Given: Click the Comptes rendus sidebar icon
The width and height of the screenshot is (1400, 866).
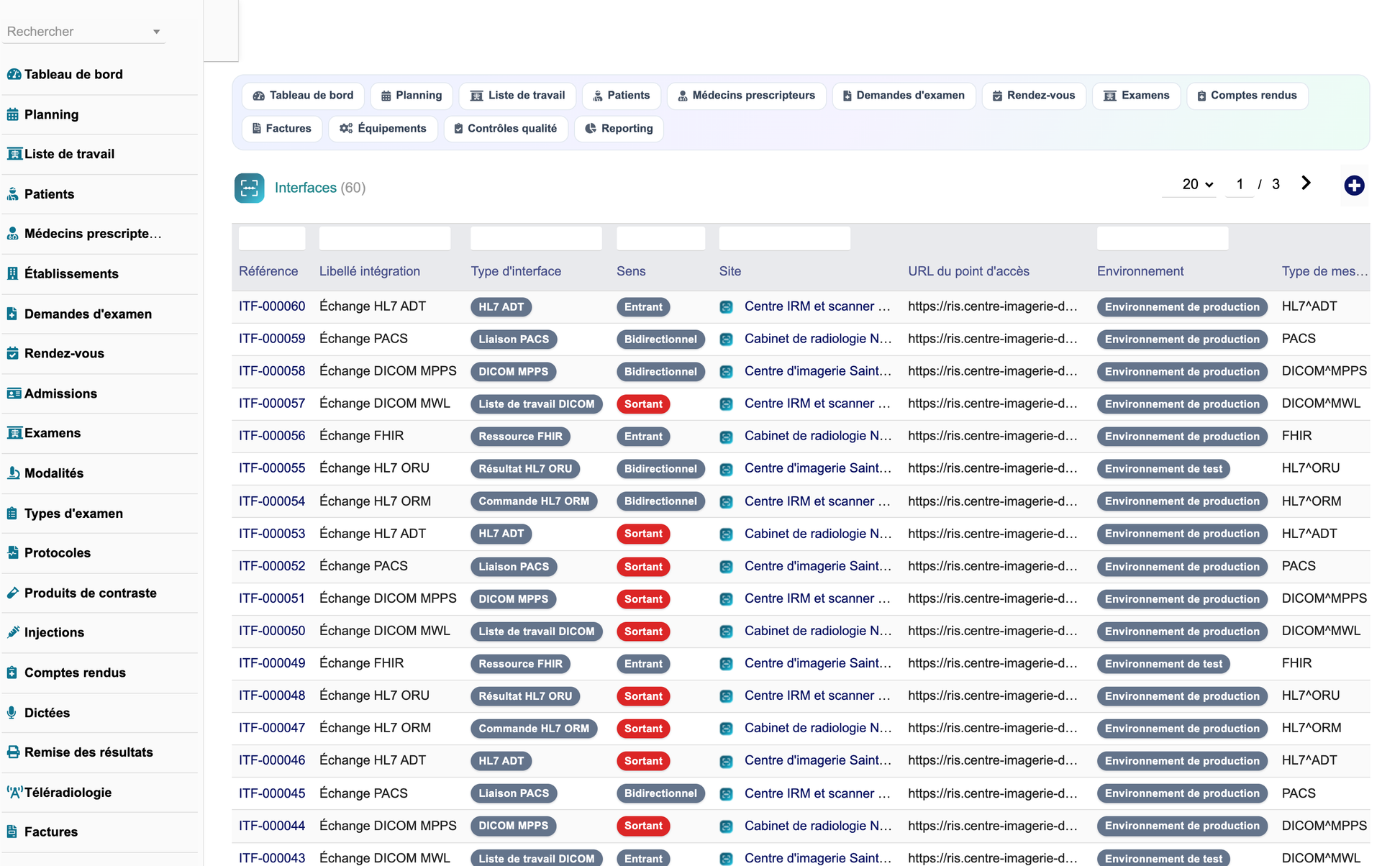Looking at the screenshot, I should coord(12,673).
